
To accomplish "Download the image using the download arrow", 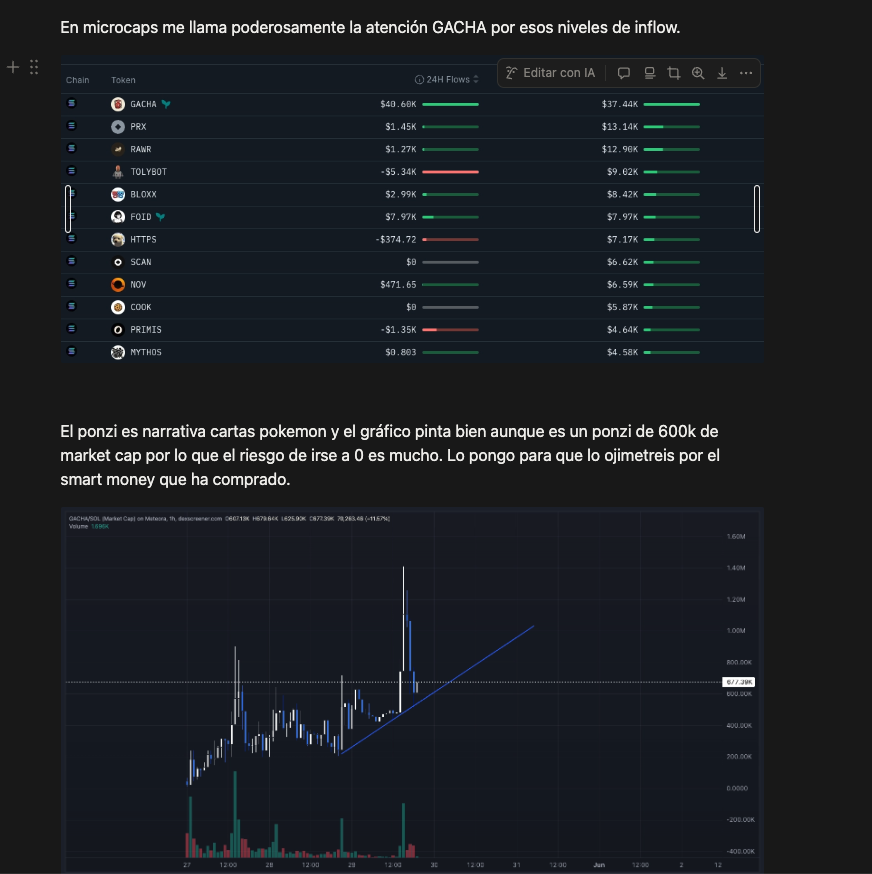I will pyautogui.click(x=722, y=73).
